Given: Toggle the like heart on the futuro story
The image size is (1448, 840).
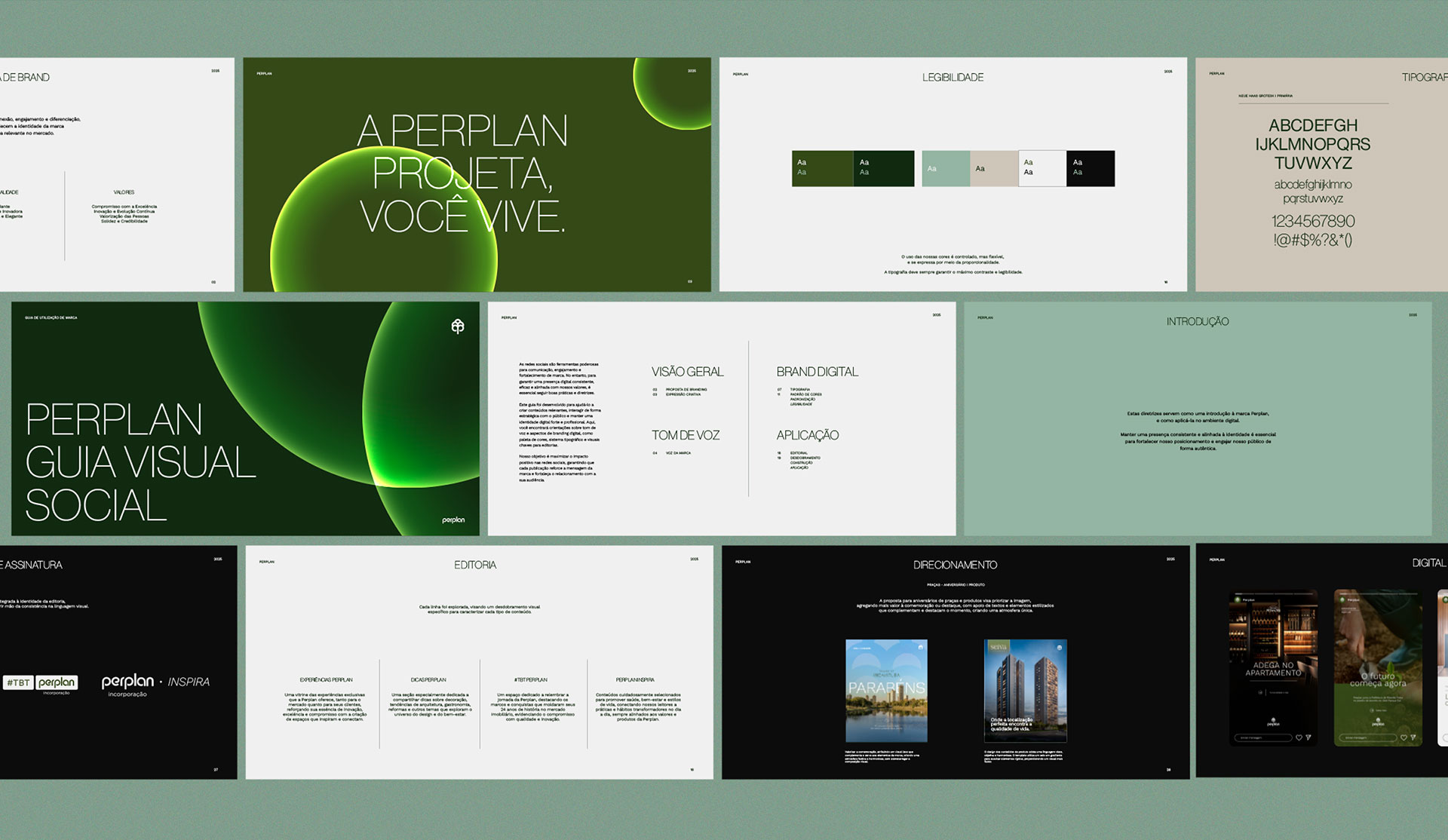Looking at the screenshot, I should pos(1404,737).
